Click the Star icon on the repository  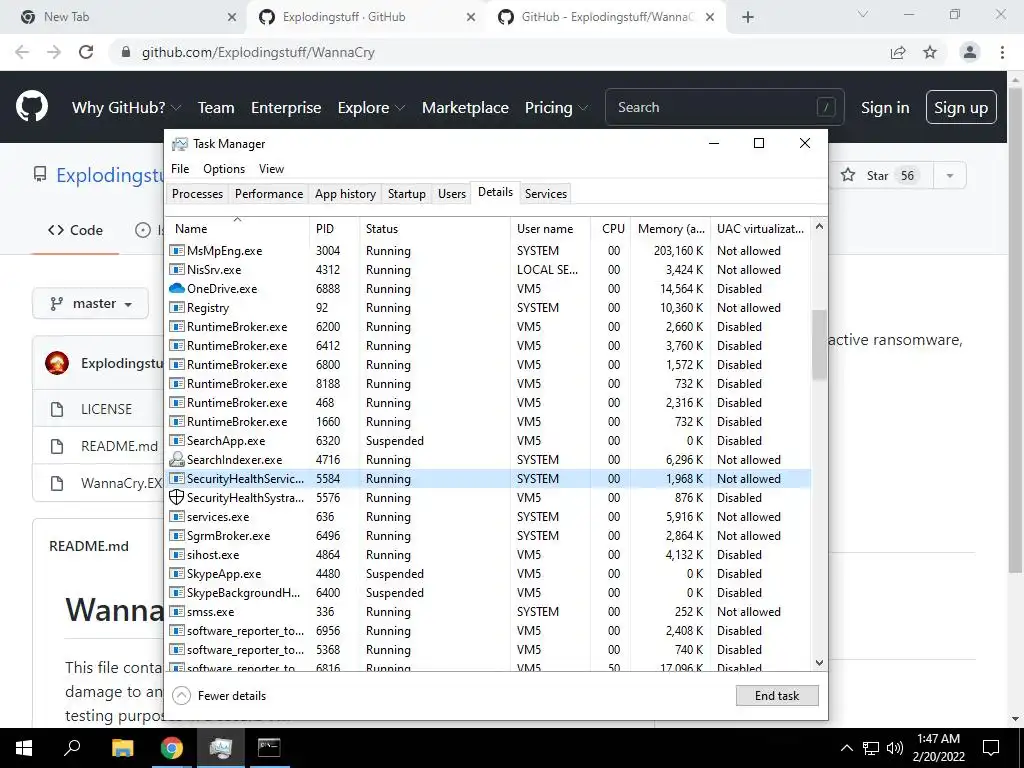coord(848,175)
